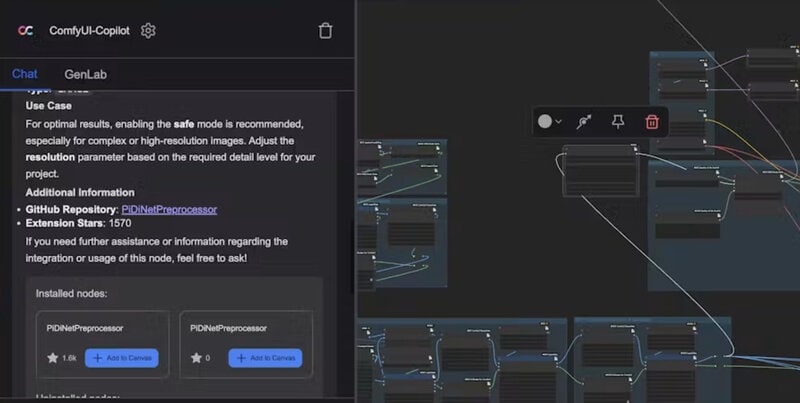
Task: Clear chat with the trash can icon
Action: 326,31
